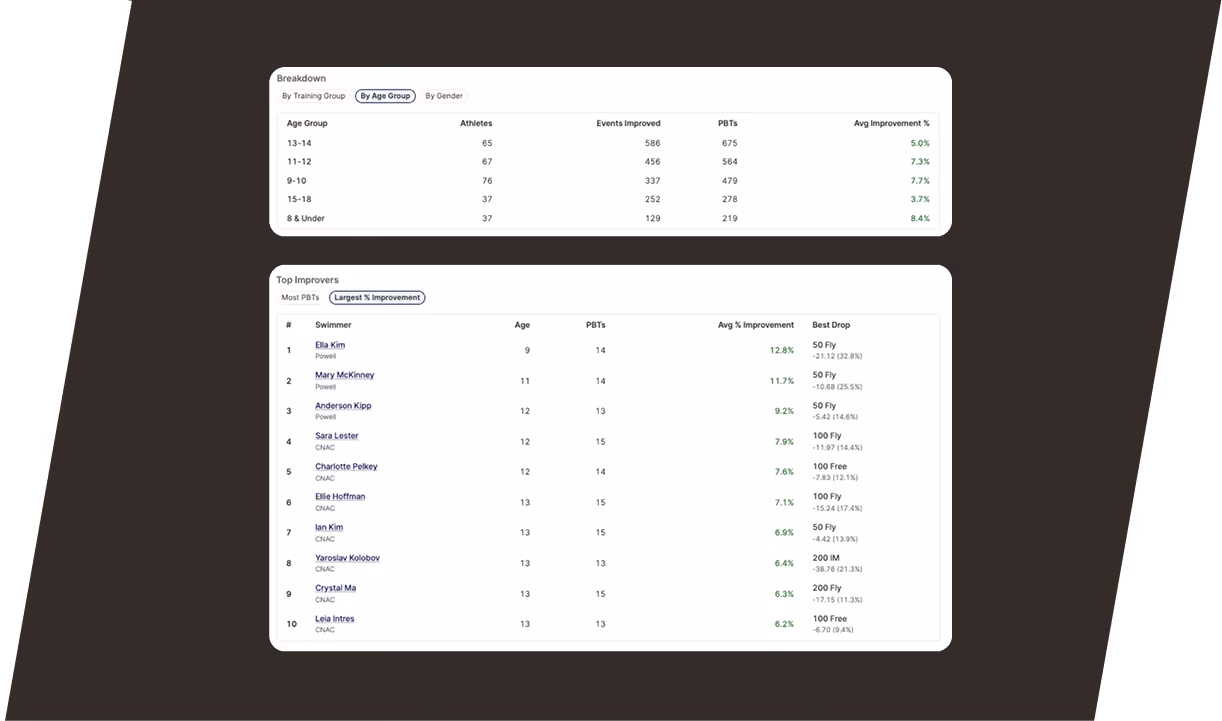The image size is (1222, 721).
Task: Click the Leia Intres name link
Action: point(334,619)
